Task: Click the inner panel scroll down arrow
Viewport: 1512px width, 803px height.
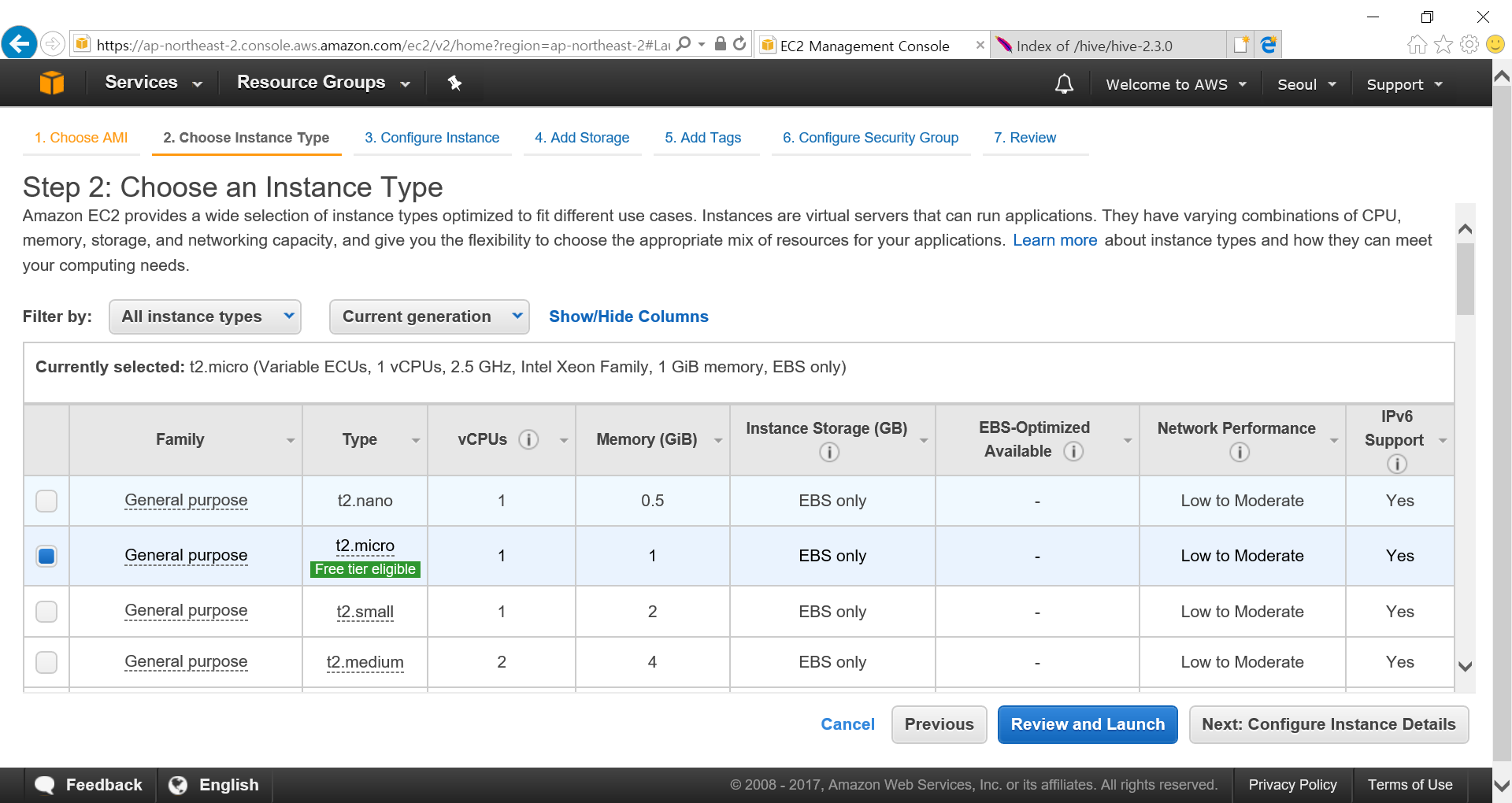Action: [x=1465, y=666]
